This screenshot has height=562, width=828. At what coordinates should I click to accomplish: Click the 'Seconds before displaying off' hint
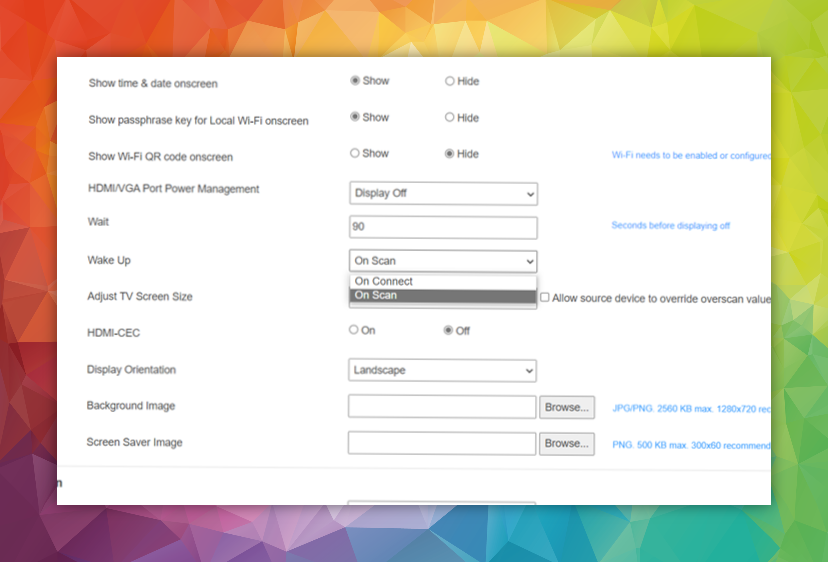coord(671,226)
